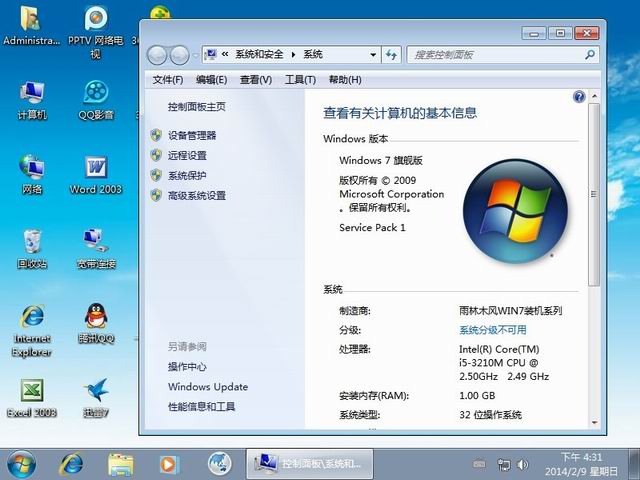Select the 控制面板\系统和... taskbar button

point(309,464)
